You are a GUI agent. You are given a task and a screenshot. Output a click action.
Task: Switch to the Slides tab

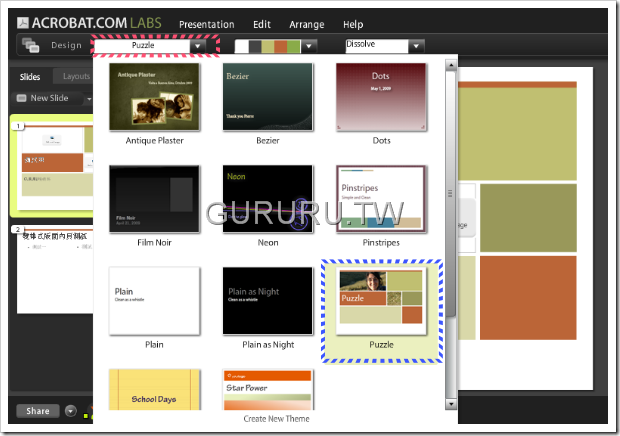pyautogui.click(x=30, y=77)
